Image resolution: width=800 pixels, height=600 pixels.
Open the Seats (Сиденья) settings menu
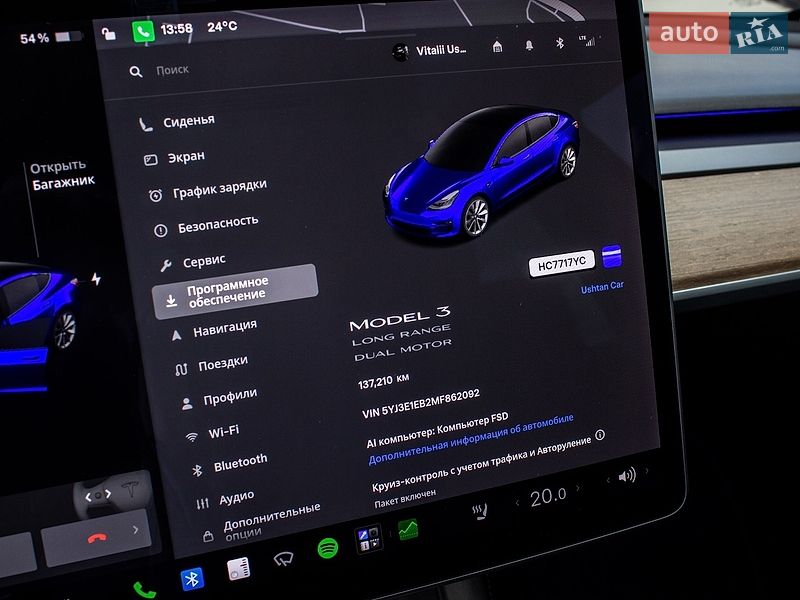pos(177,122)
